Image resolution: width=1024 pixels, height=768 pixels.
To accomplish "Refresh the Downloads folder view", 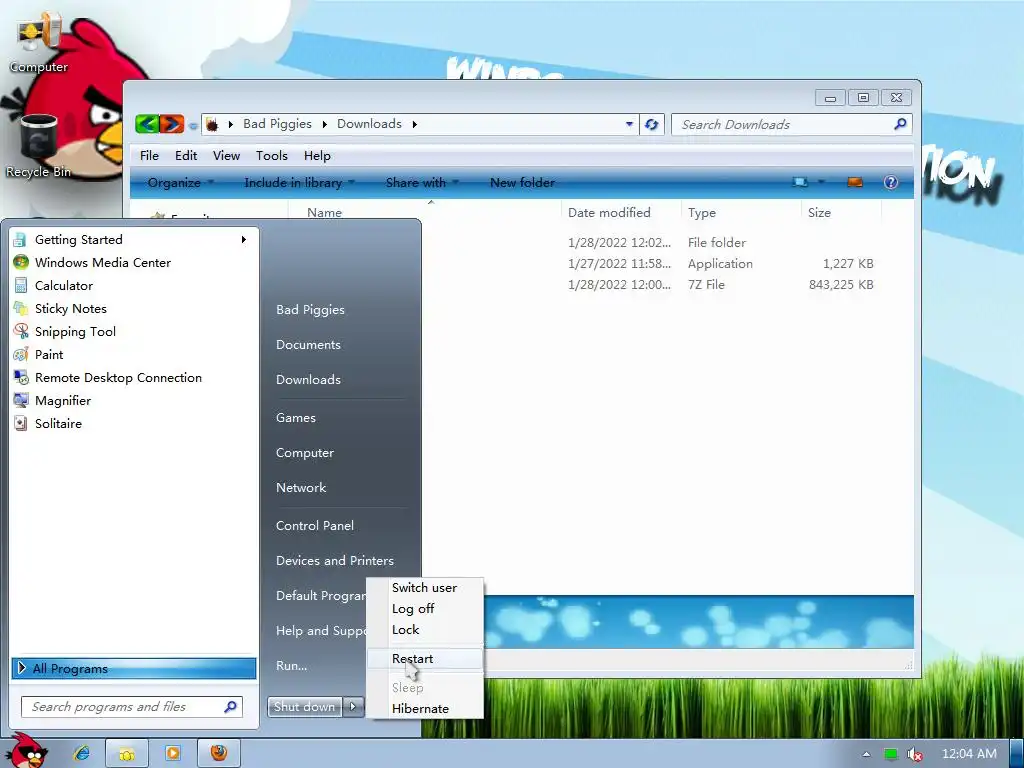I will point(651,124).
